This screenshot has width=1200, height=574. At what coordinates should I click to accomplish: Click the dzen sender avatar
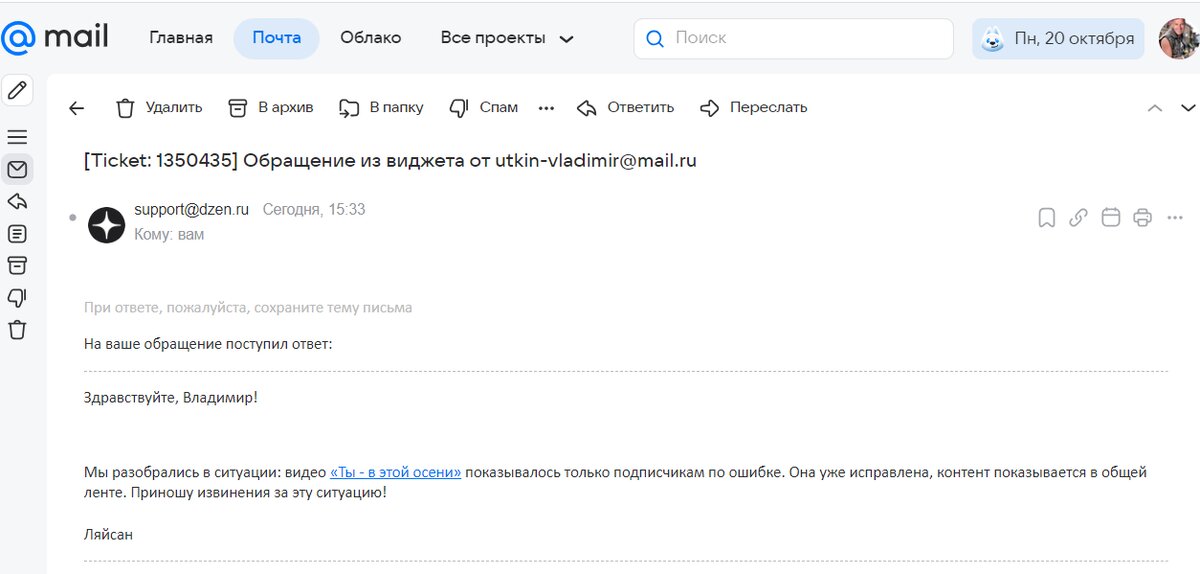pos(107,225)
